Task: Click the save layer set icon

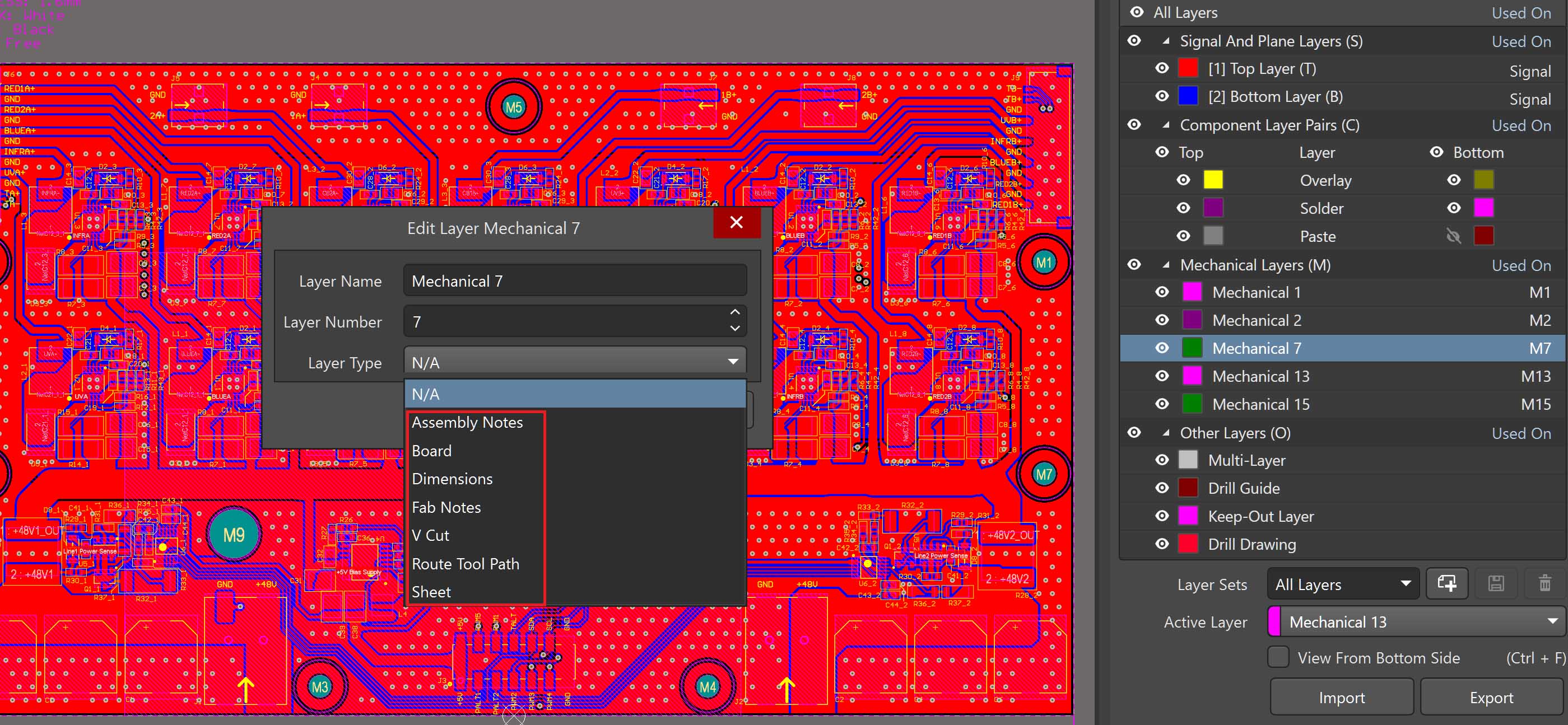Action: pyautogui.click(x=1496, y=583)
